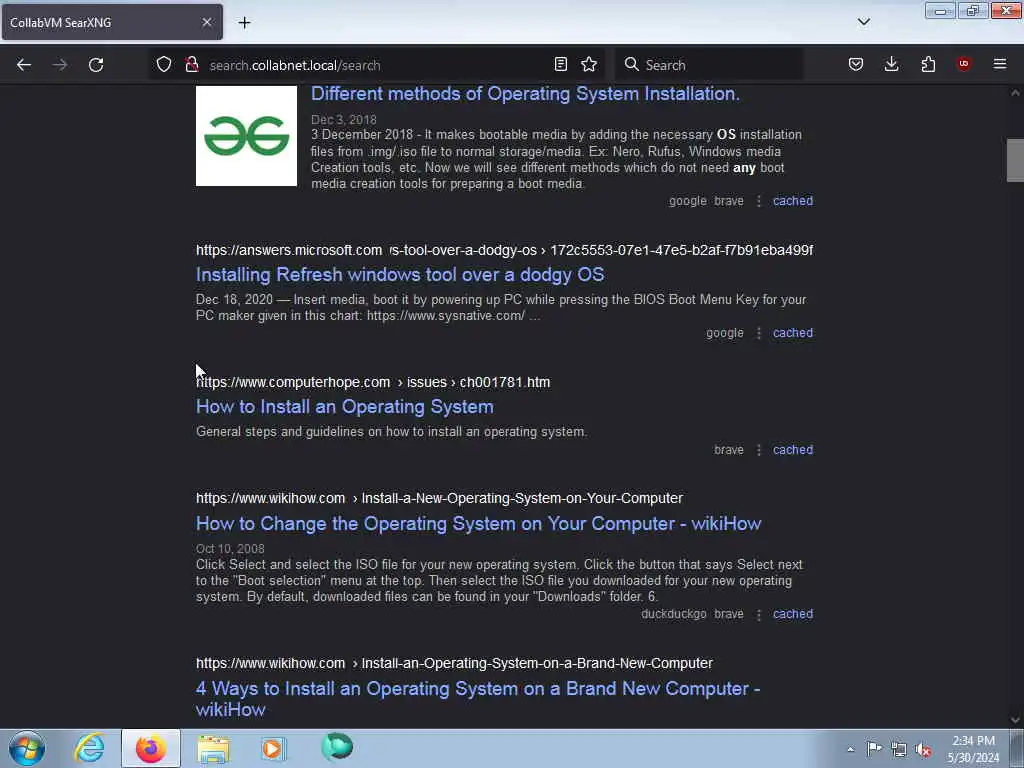Click the address bar URL field
Viewport: 1024px width, 768px height.
[377, 65]
